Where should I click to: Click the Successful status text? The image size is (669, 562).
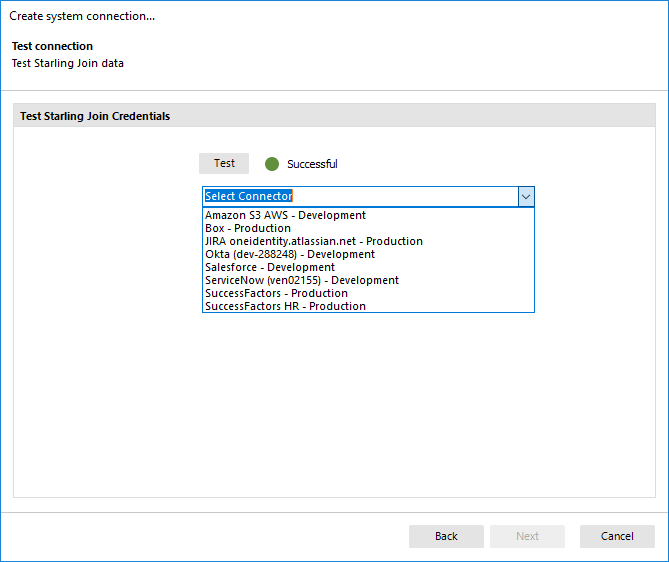click(x=312, y=164)
